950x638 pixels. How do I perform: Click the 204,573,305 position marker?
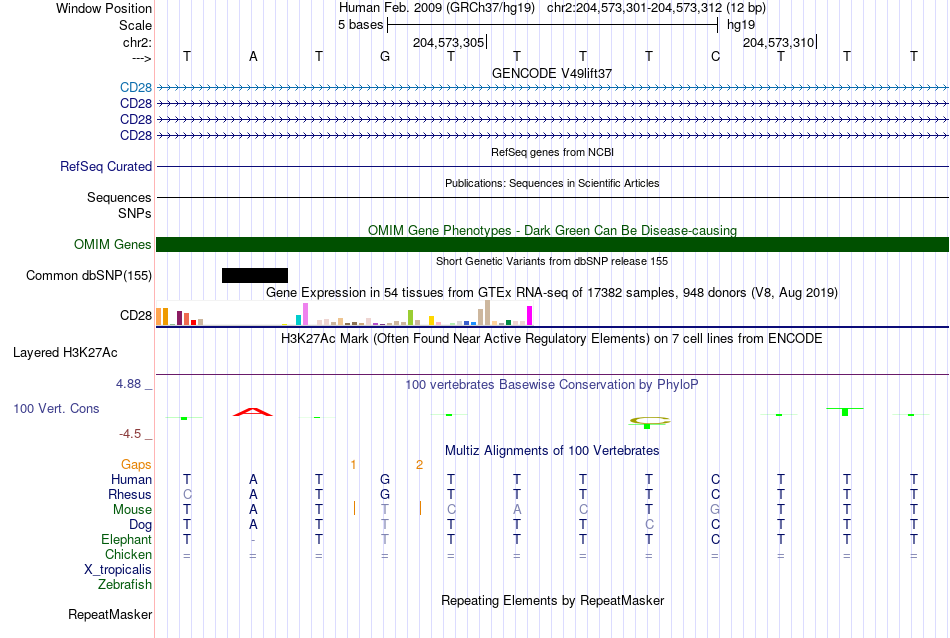point(448,42)
